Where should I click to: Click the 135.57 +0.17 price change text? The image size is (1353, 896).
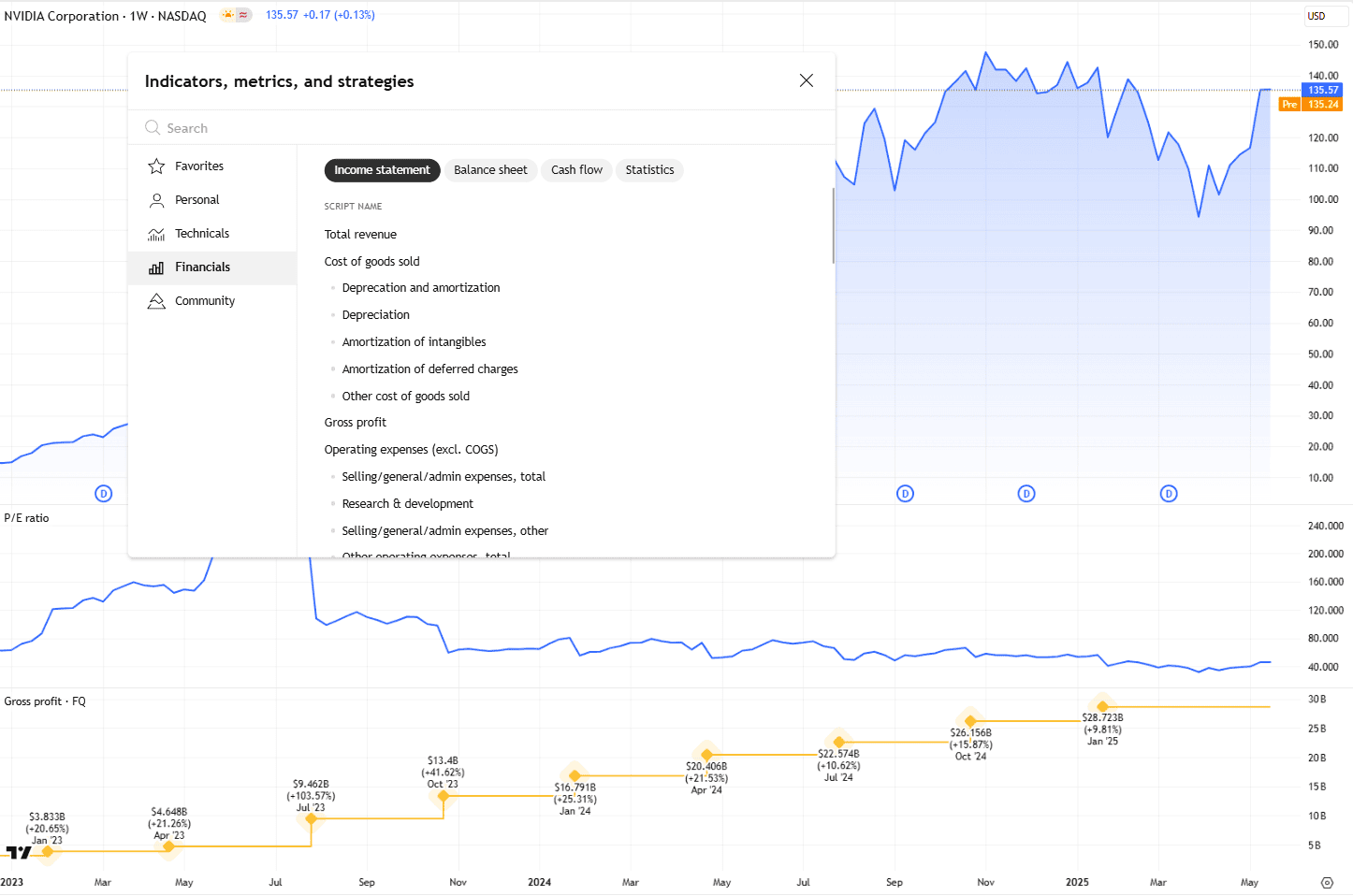(x=320, y=15)
